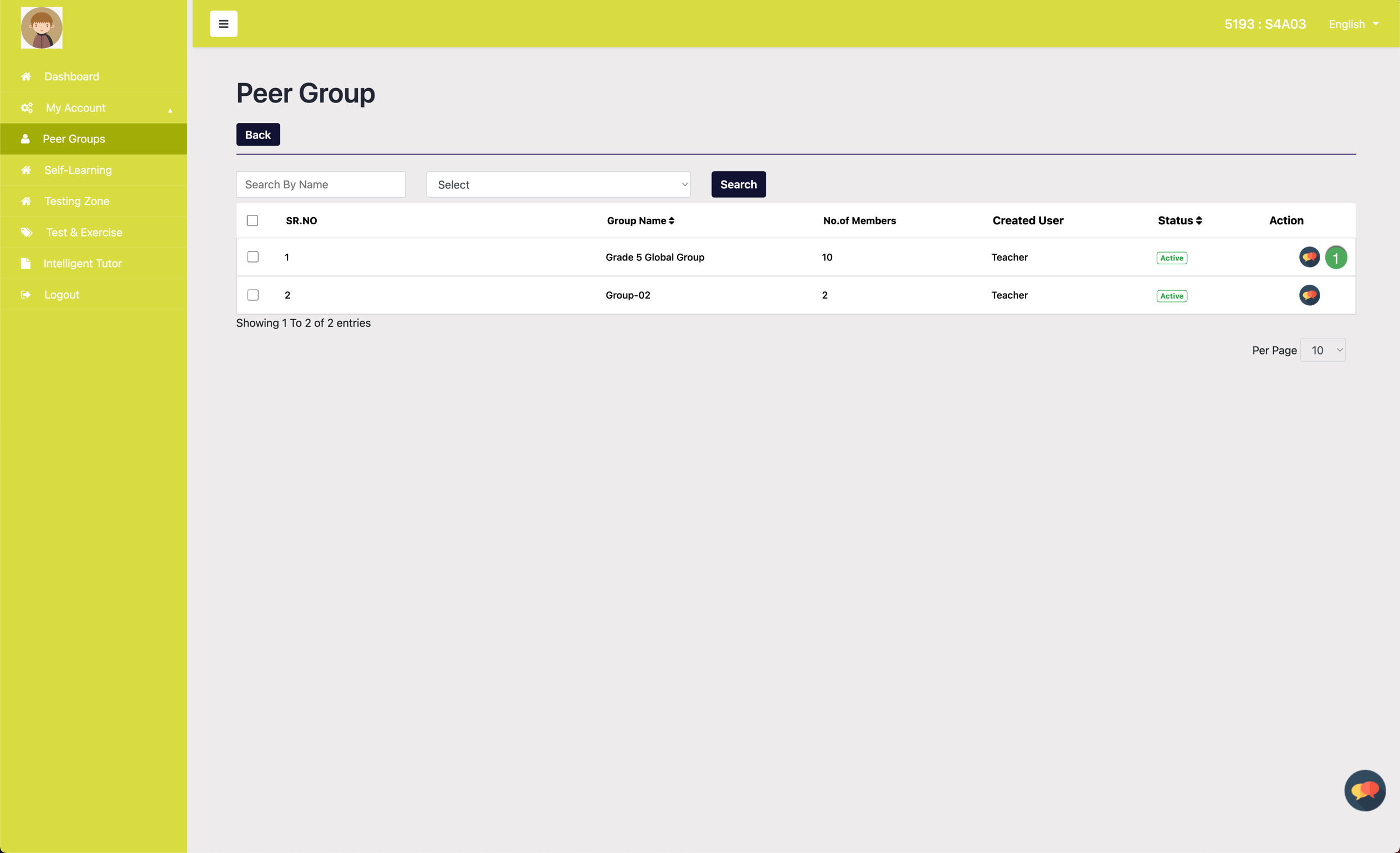
Task: Collapse My Account submenu arrow
Action: pyautogui.click(x=170, y=111)
